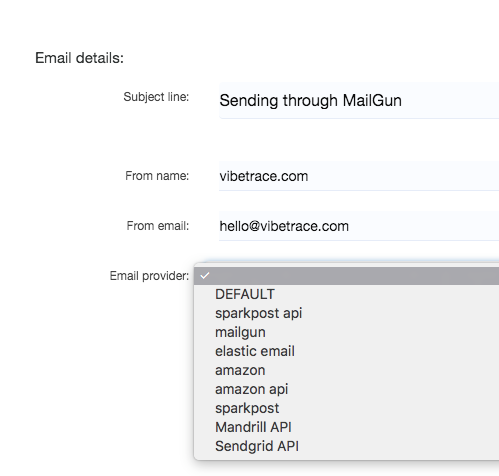The width and height of the screenshot is (499, 476).
Task: Pick elastic email from the dropdown
Action: tap(346, 351)
